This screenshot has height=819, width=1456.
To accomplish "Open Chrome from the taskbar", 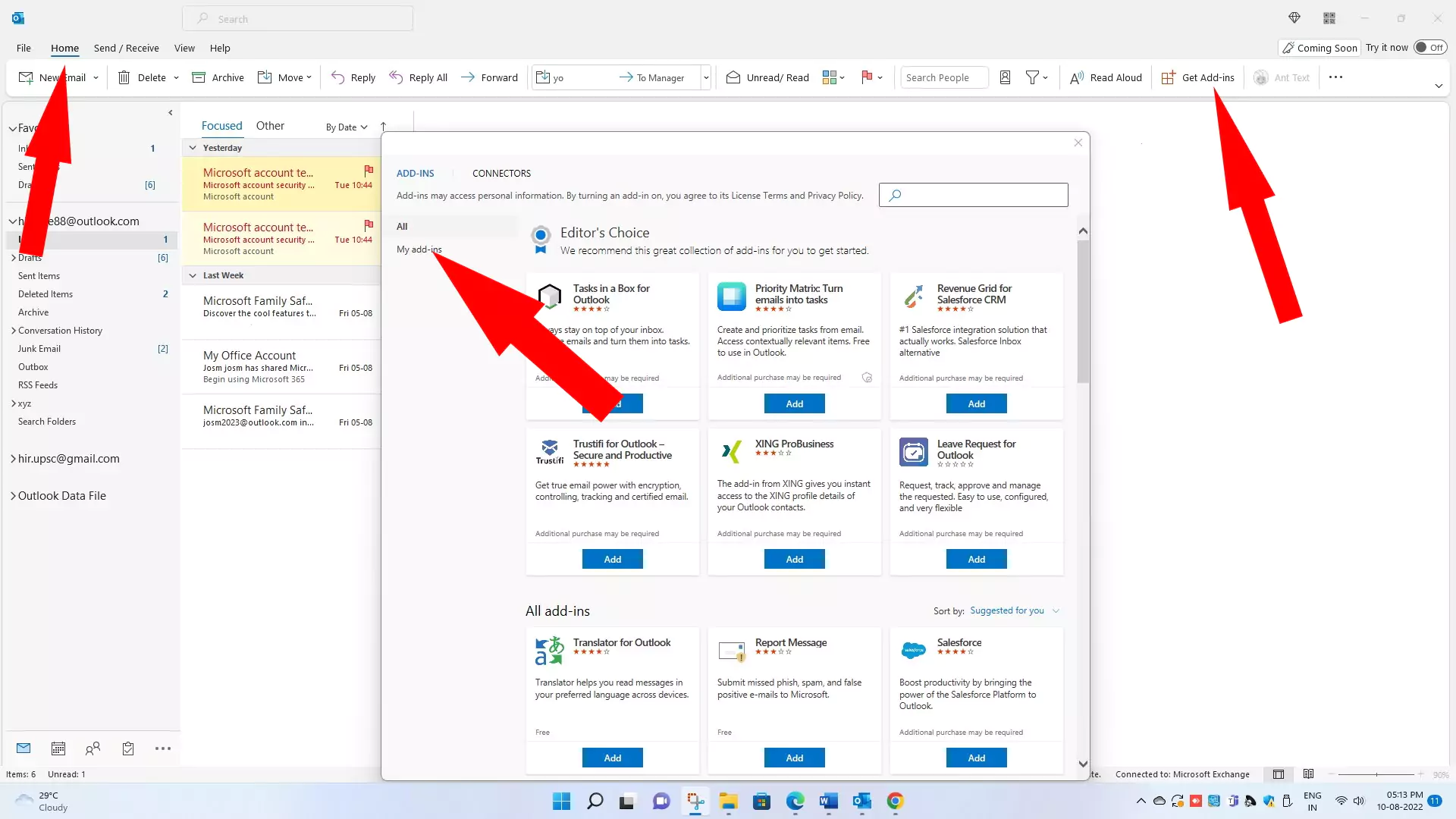I will click(x=895, y=801).
